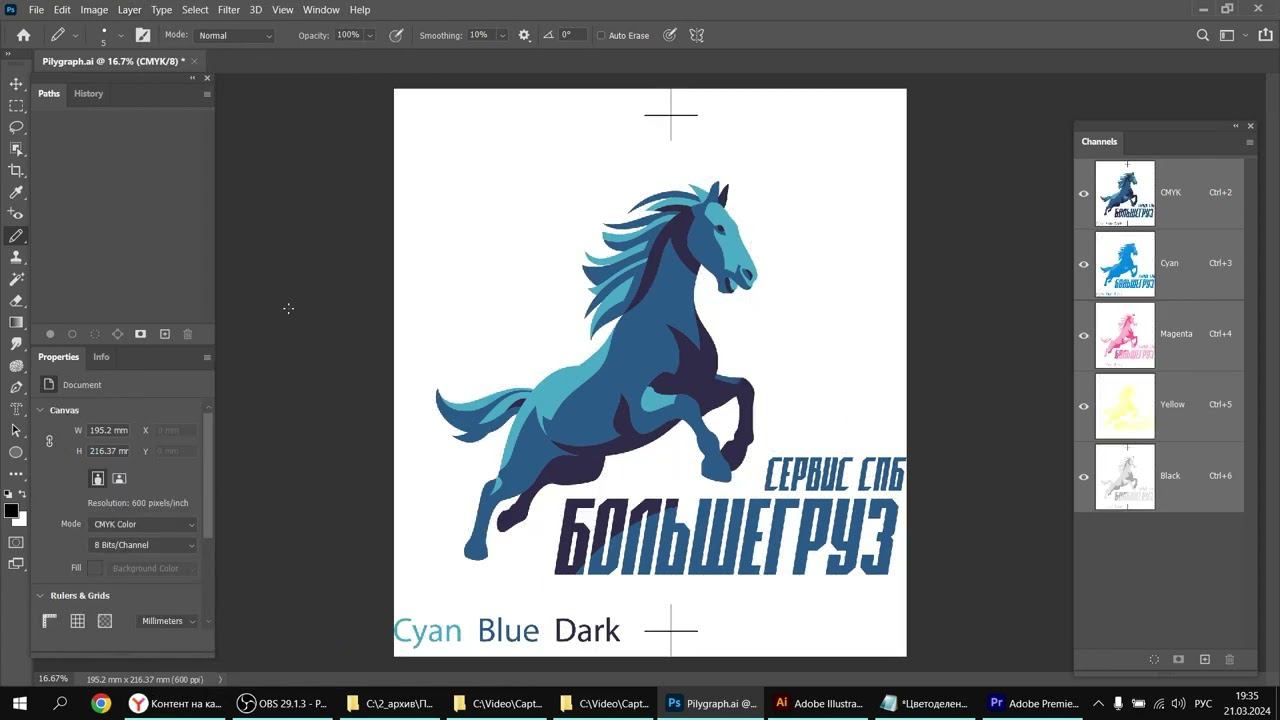Image resolution: width=1280 pixels, height=720 pixels.
Task: Set canvas to landscape orientation
Action: [119, 479]
